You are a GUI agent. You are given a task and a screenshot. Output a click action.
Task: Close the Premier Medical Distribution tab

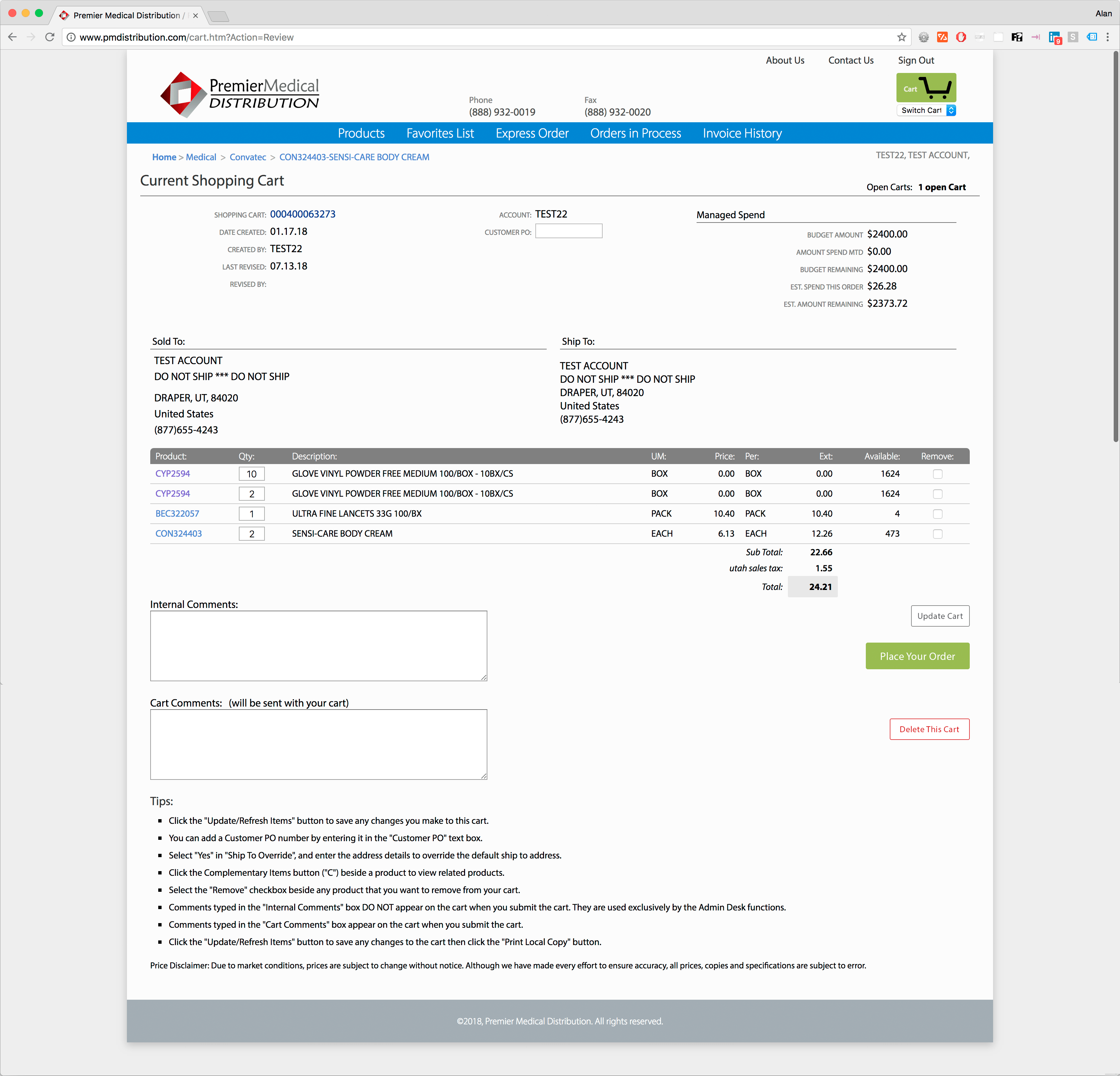(x=196, y=15)
